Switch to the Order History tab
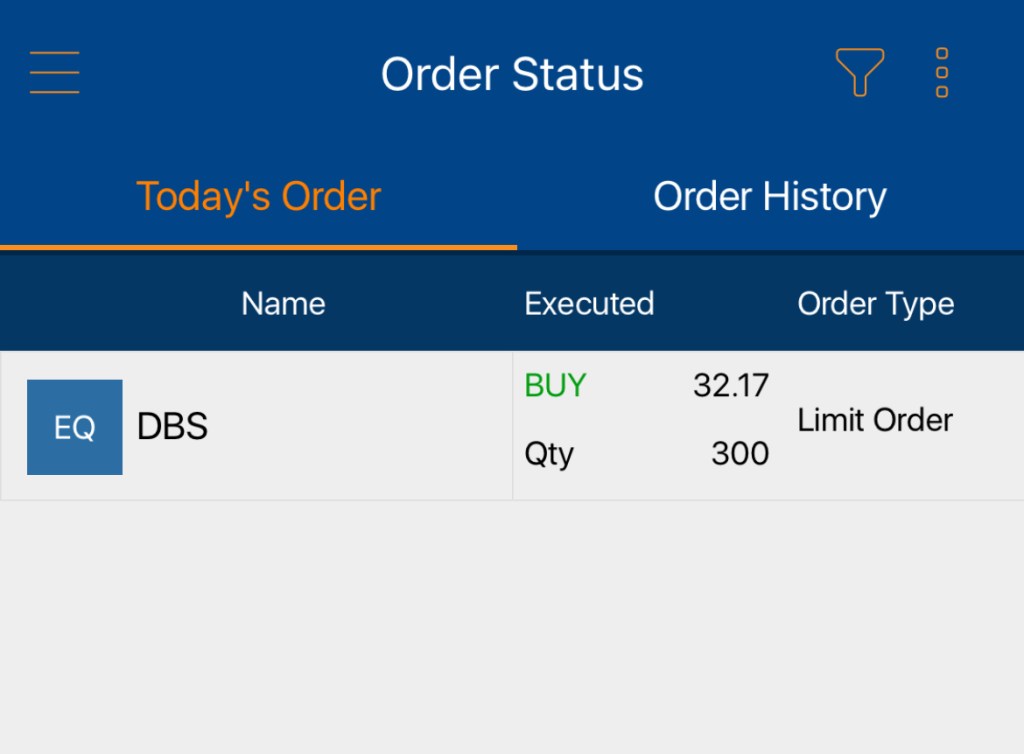Screen dimensions: 1024x754 pyautogui.click(x=769, y=196)
